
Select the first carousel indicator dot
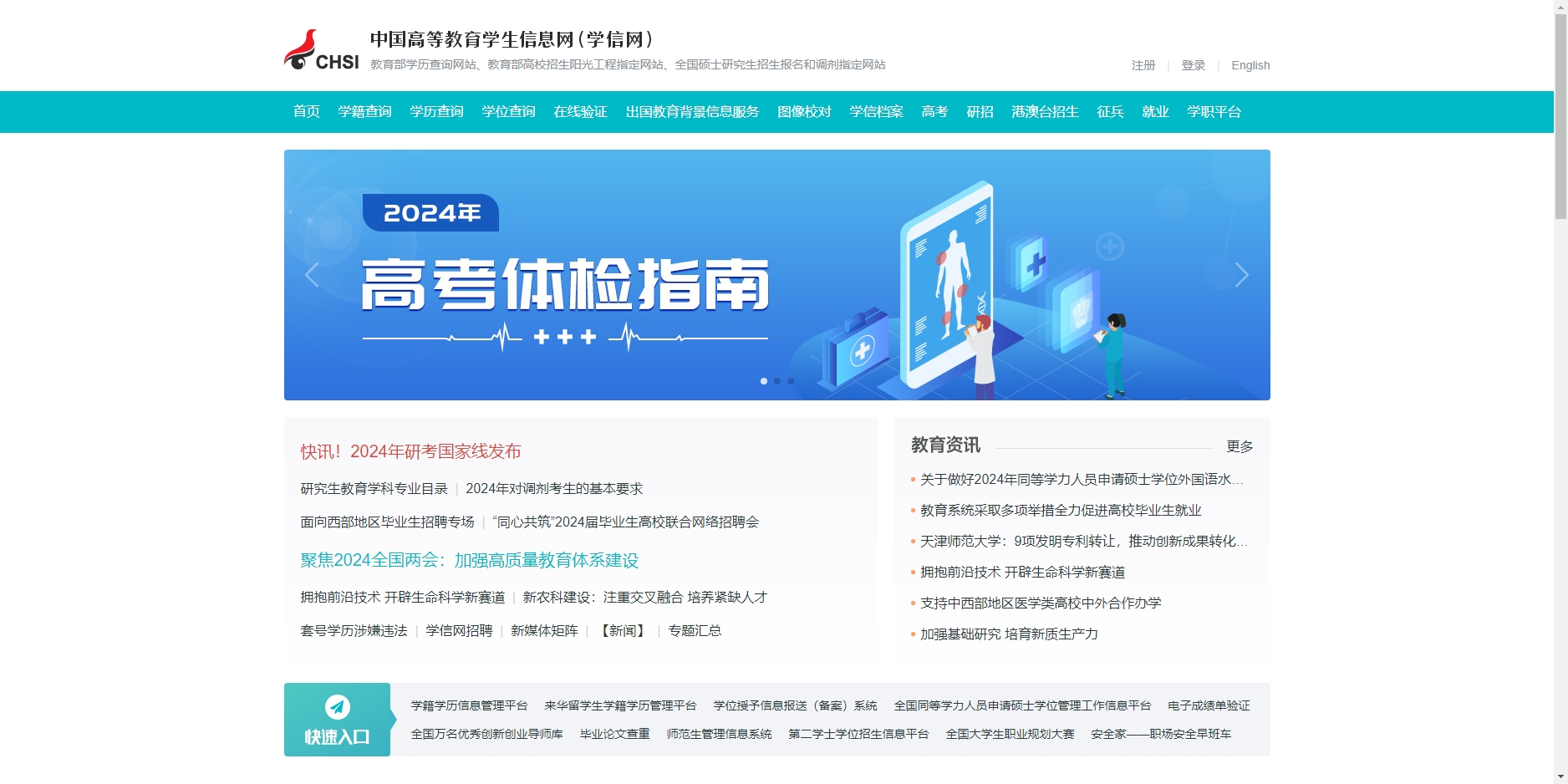pyautogui.click(x=764, y=381)
